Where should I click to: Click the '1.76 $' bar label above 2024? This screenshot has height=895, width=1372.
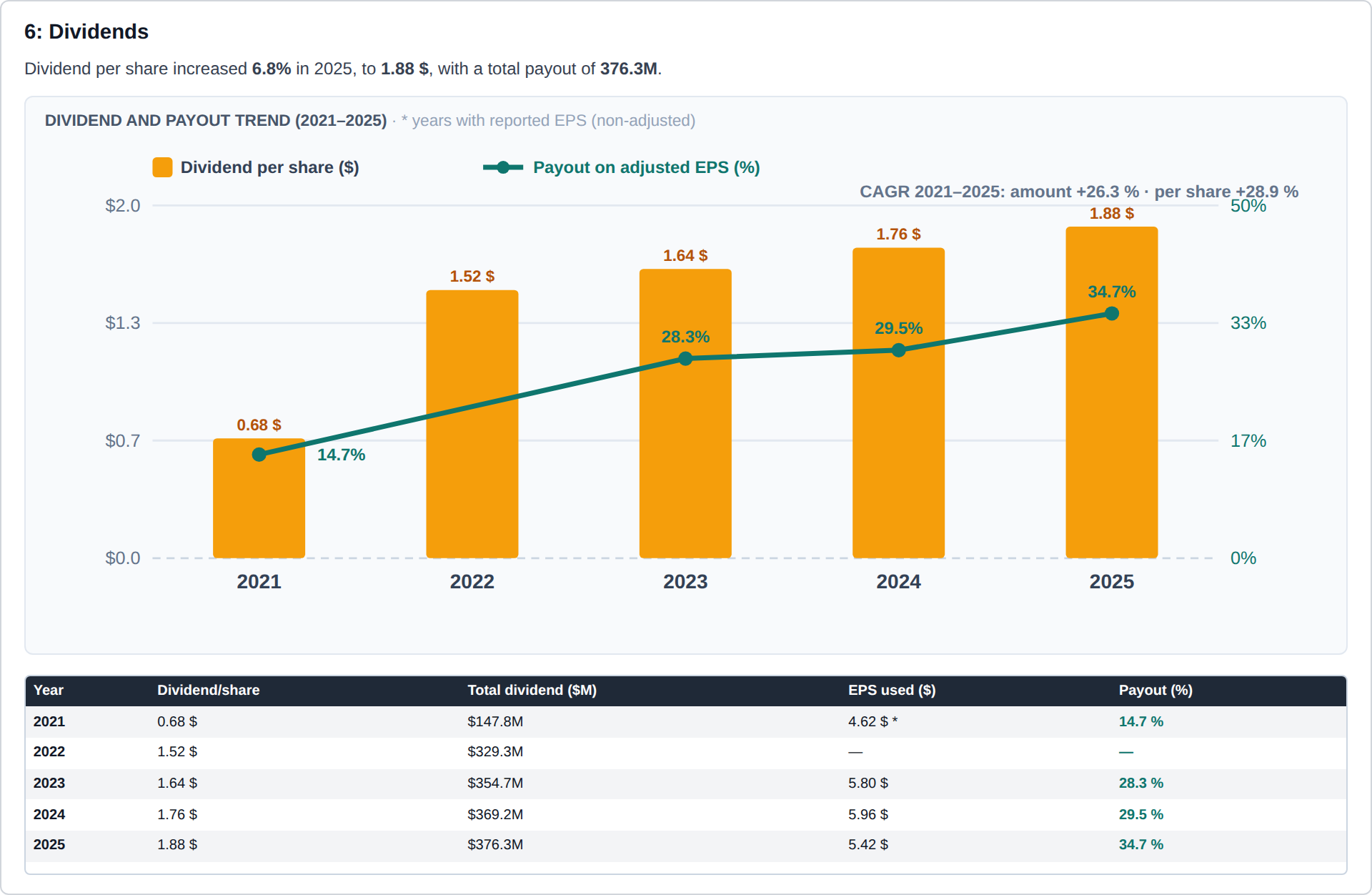(x=898, y=234)
